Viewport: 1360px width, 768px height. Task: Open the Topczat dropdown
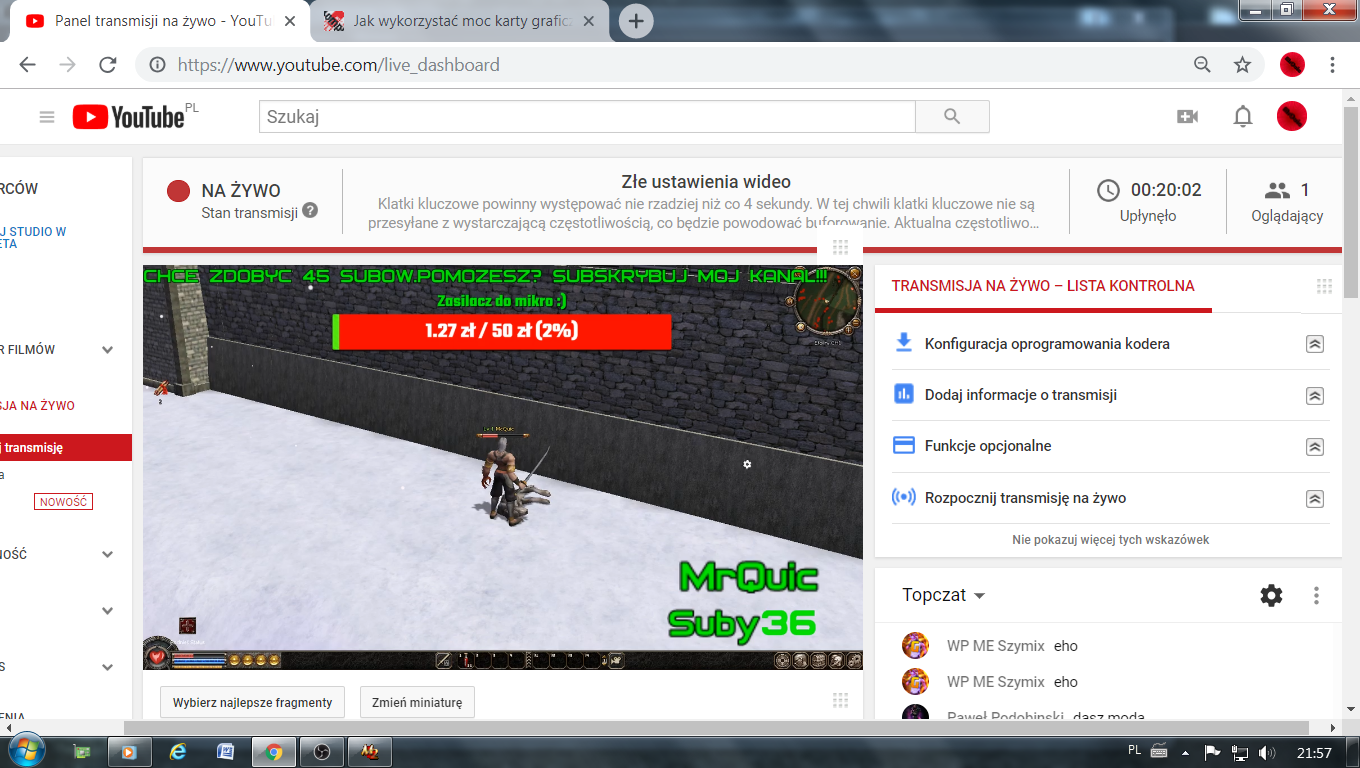pos(943,595)
